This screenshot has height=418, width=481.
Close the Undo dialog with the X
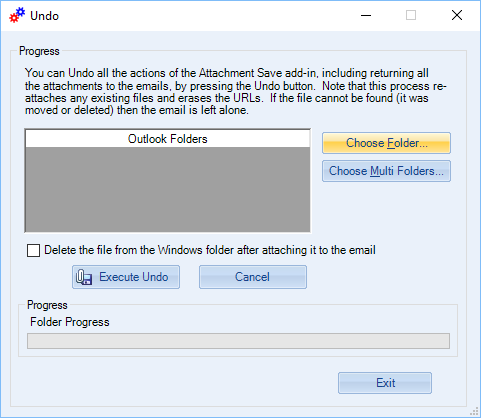(x=457, y=15)
